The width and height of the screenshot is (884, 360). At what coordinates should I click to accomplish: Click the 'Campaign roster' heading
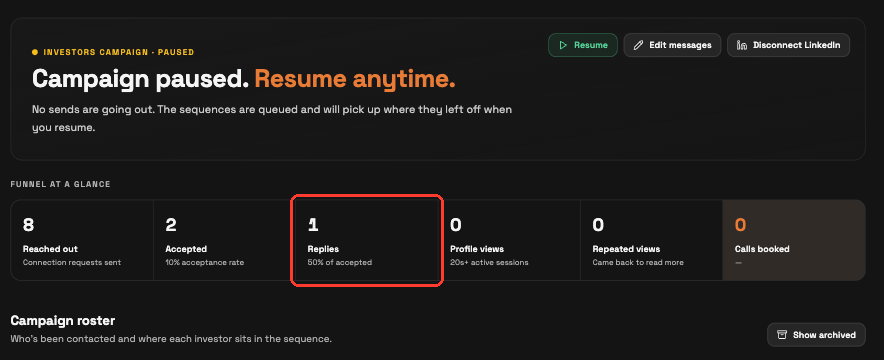click(x=63, y=321)
